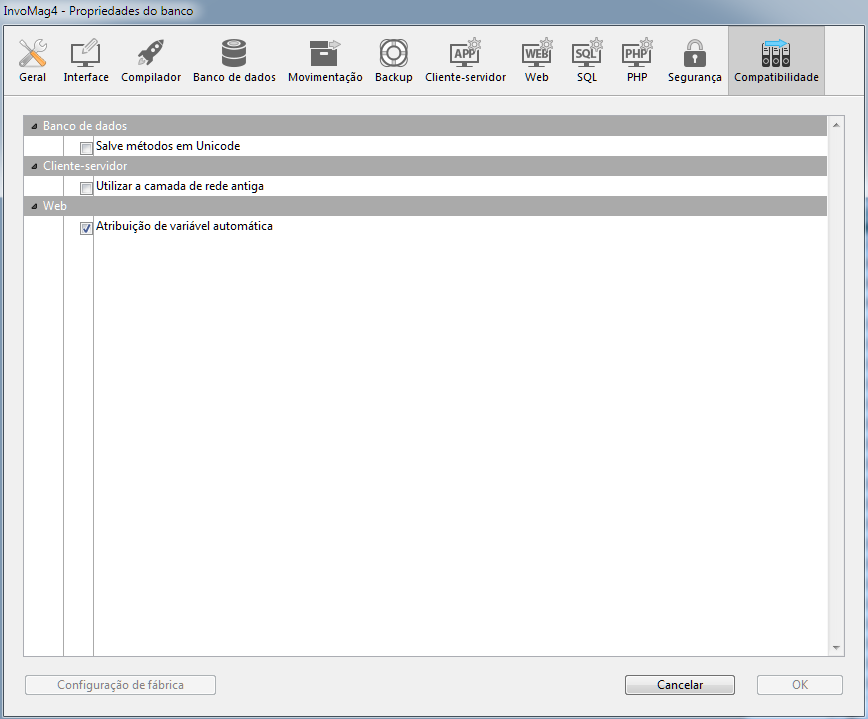Click the Cancelar button
The height and width of the screenshot is (719, 868).
[x=680, y=685]
